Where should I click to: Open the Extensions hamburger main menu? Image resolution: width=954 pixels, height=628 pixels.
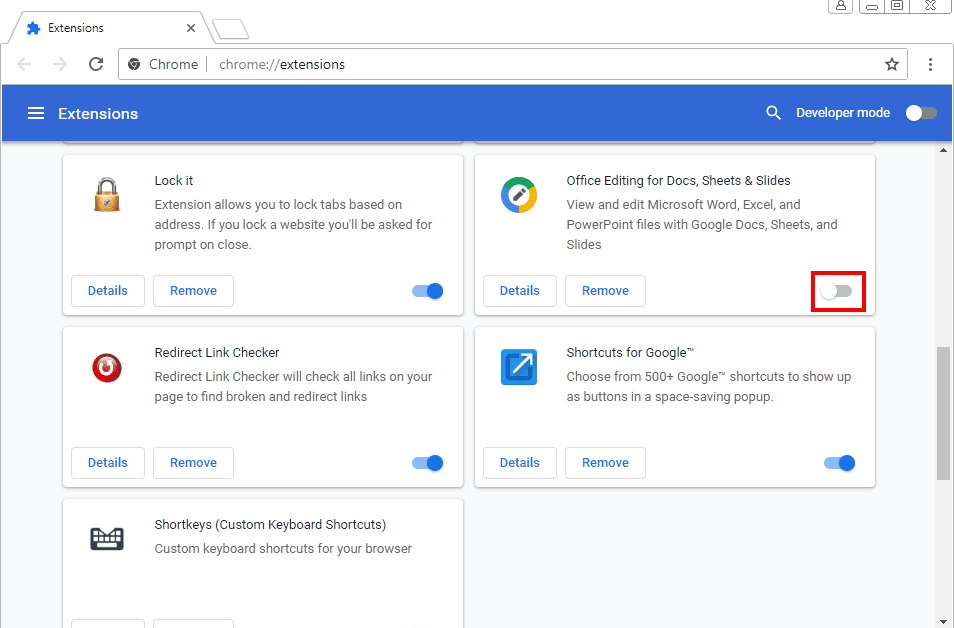[x=36, y=113]
